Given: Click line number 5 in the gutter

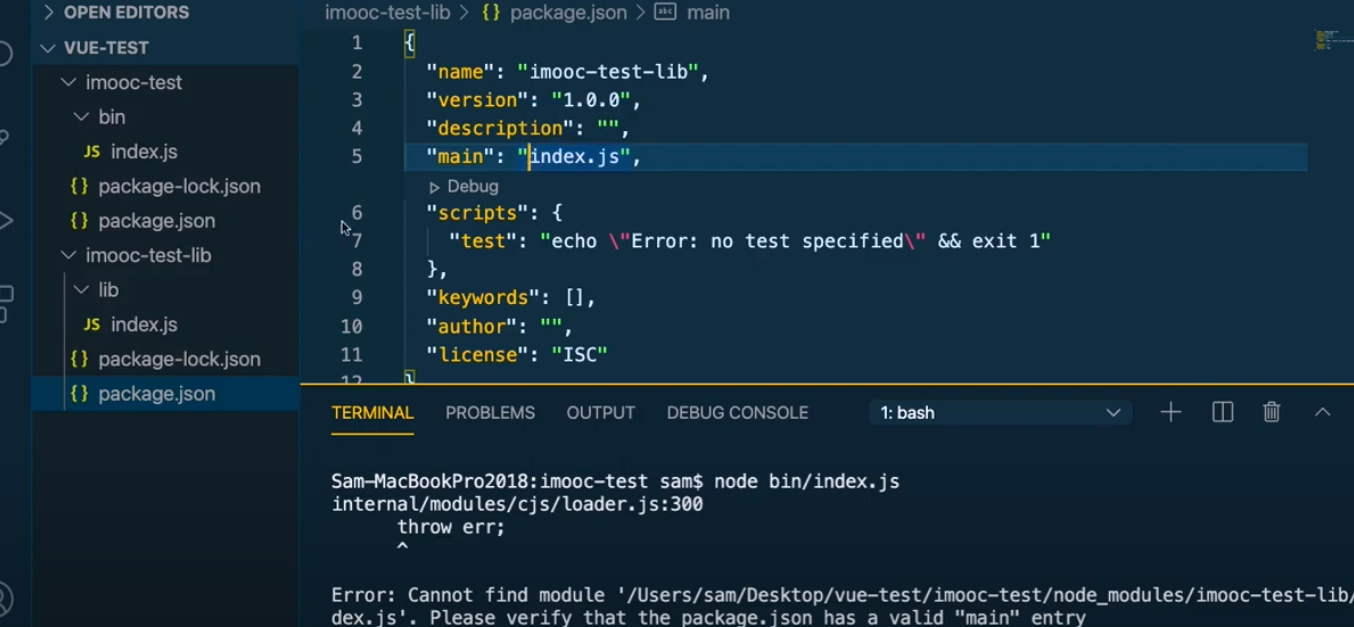Looking at the screenshot, I should [357, 156].
